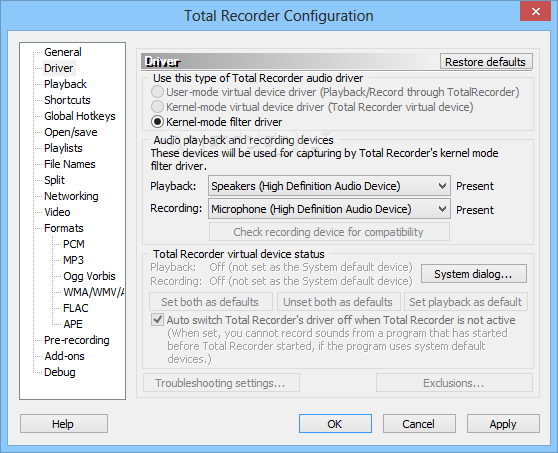Select Video in the tree

(57, 212)
